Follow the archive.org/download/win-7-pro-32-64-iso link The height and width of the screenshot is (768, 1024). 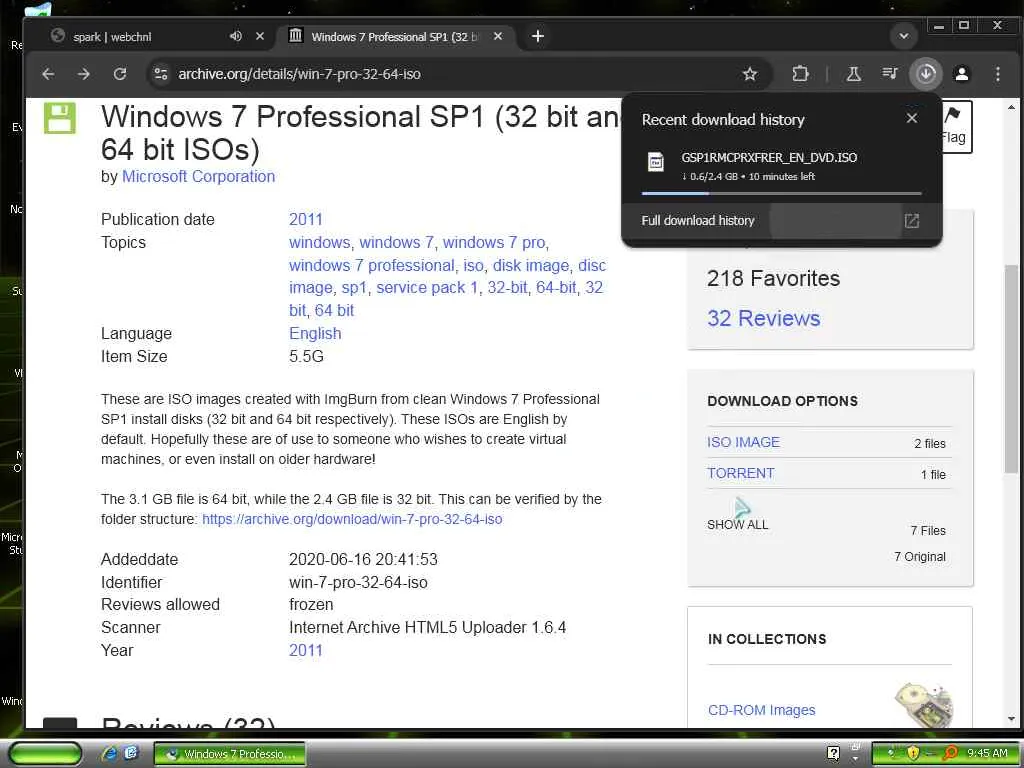click(x=352, y=519)
